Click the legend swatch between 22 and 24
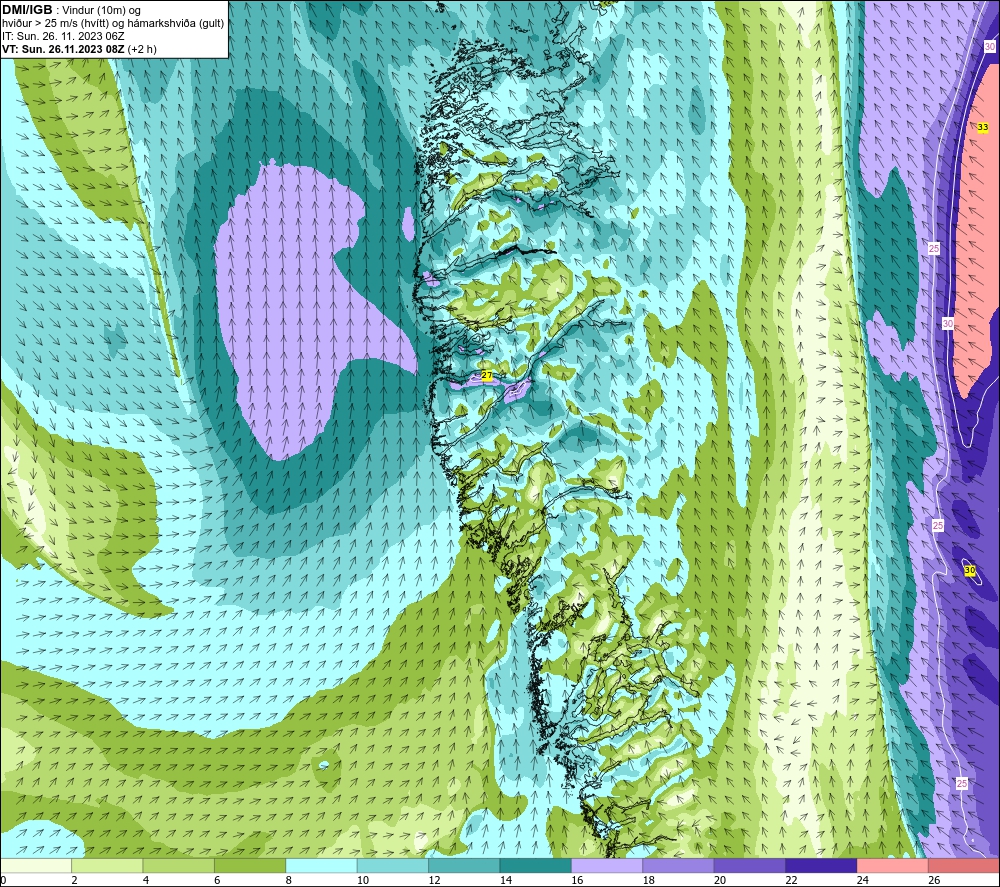Image resolution: width=1000 pixels, height=887 pixels. click(821, 865)
